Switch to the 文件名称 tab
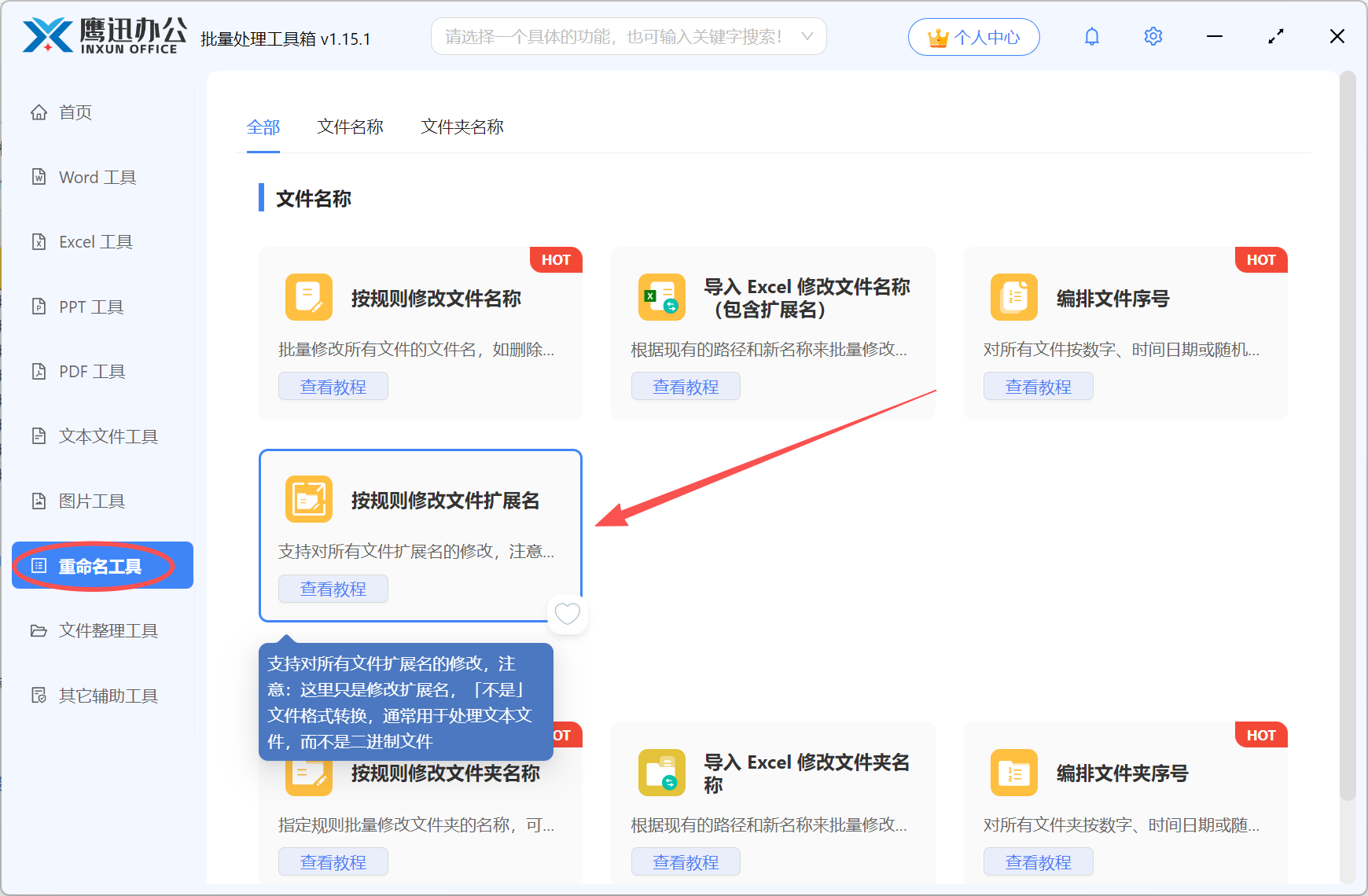This screenshot has height=896, width=1368. click(x=350, y=127)
